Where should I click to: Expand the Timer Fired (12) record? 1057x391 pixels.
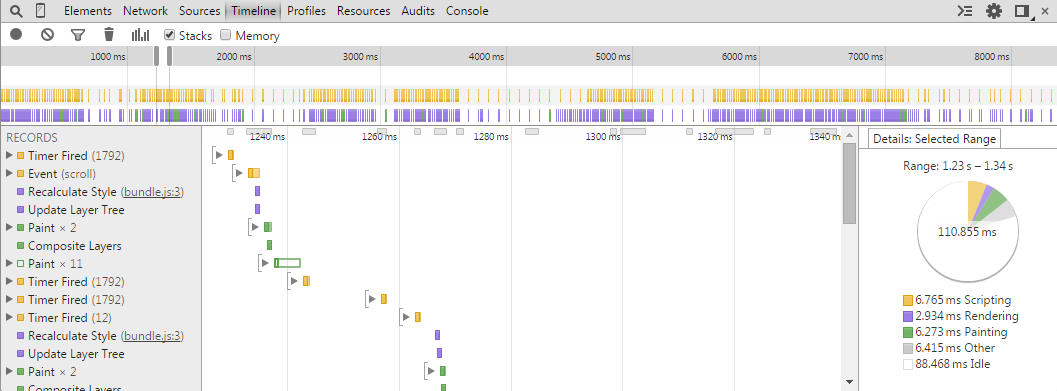point(9,318)
